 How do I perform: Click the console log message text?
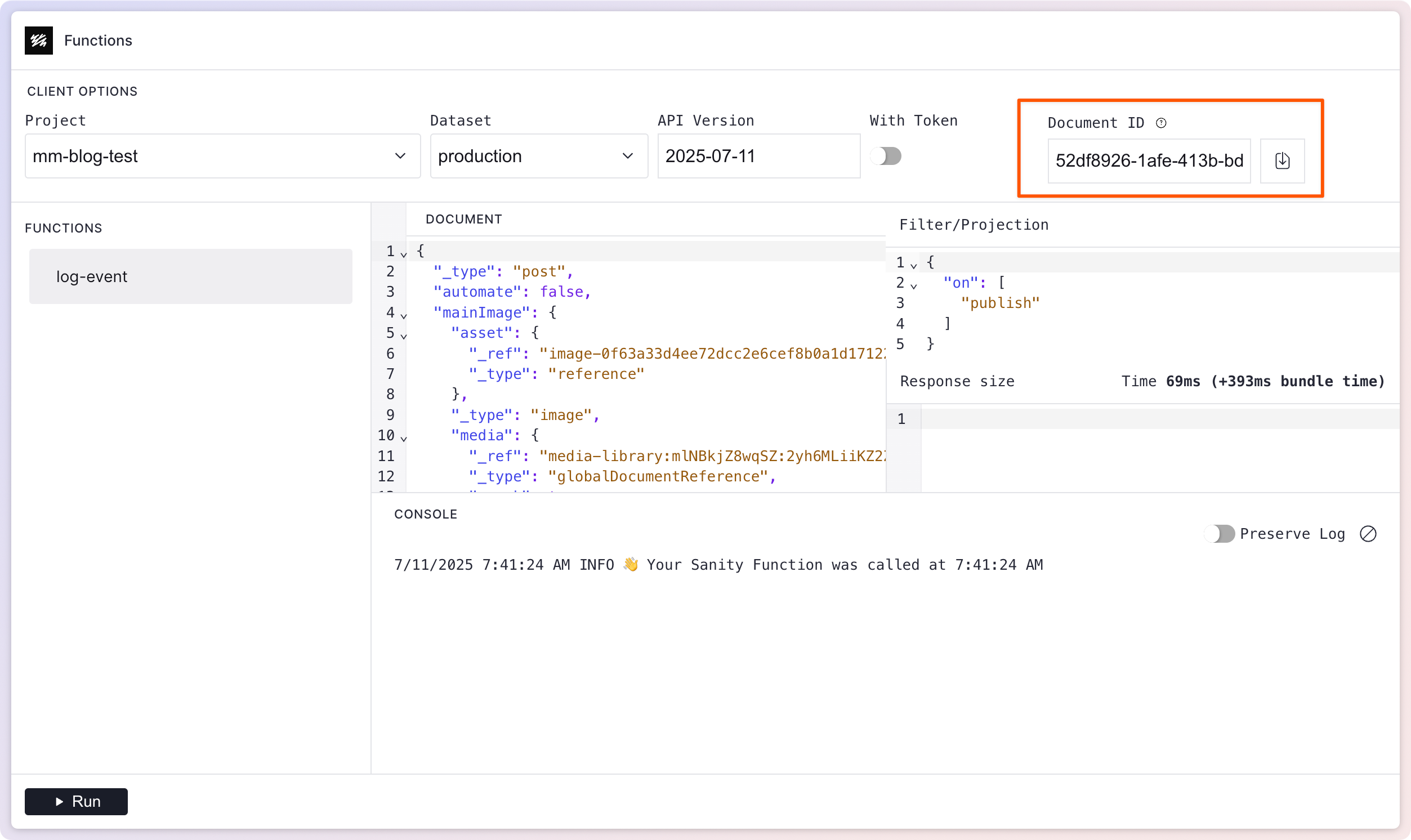tap(718, 564)
